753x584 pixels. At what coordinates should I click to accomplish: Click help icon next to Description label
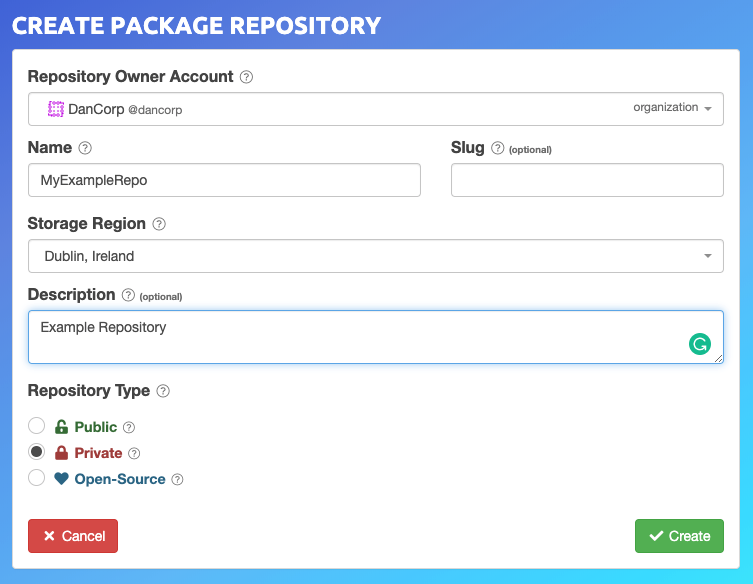tap(128, 295)
